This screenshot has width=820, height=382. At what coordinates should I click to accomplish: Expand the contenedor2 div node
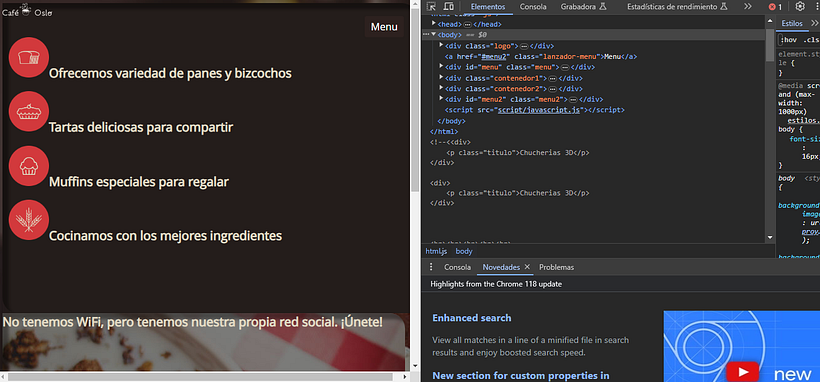point(441,88)
